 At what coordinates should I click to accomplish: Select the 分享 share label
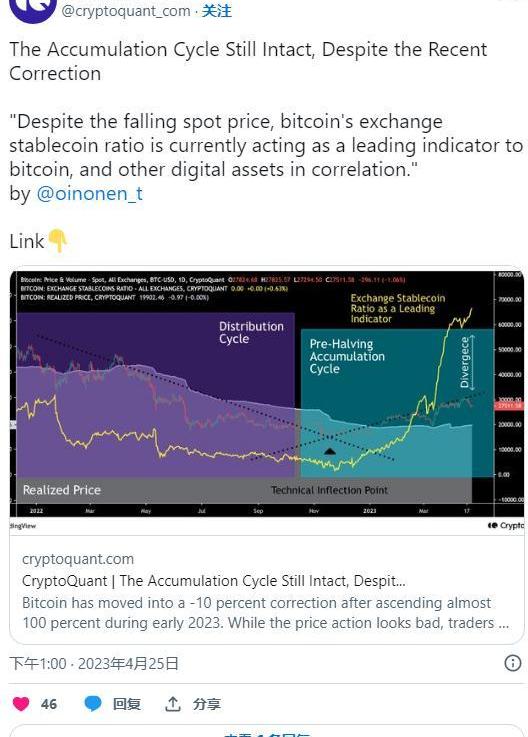click(x=206, y=704)
